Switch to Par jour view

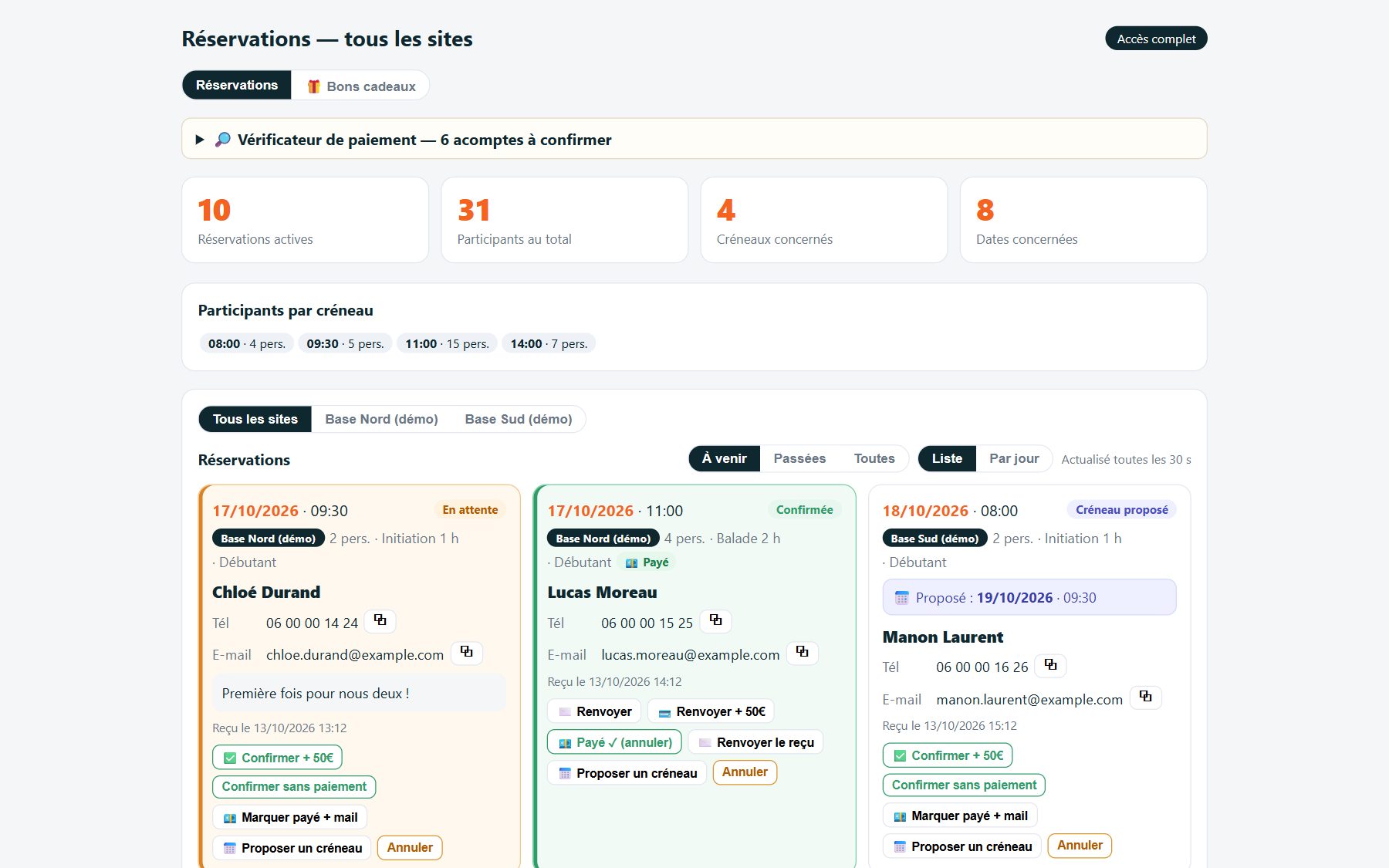click(1014, 458)
